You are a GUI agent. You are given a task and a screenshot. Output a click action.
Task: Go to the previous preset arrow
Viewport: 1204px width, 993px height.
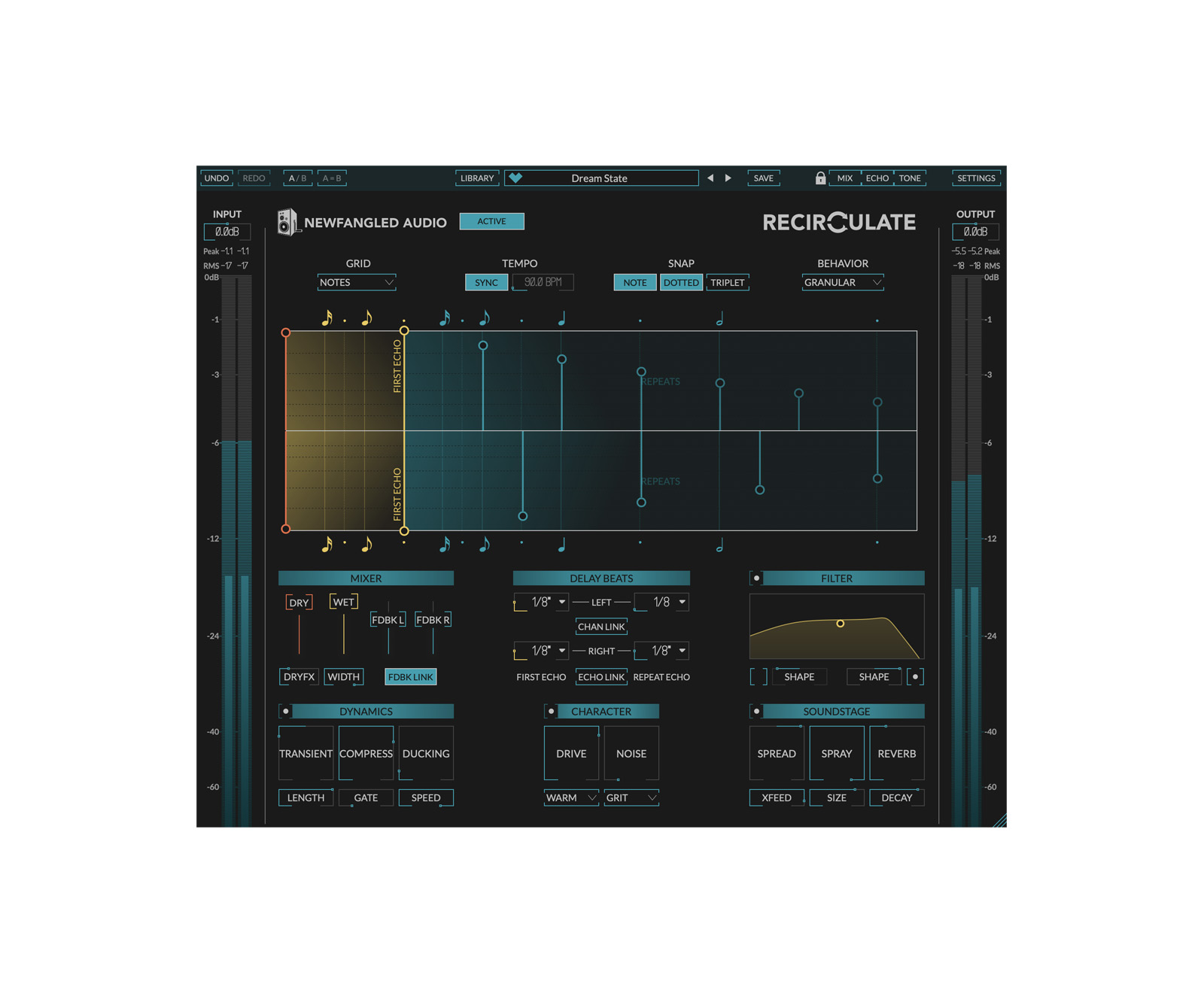click(710, 178)
